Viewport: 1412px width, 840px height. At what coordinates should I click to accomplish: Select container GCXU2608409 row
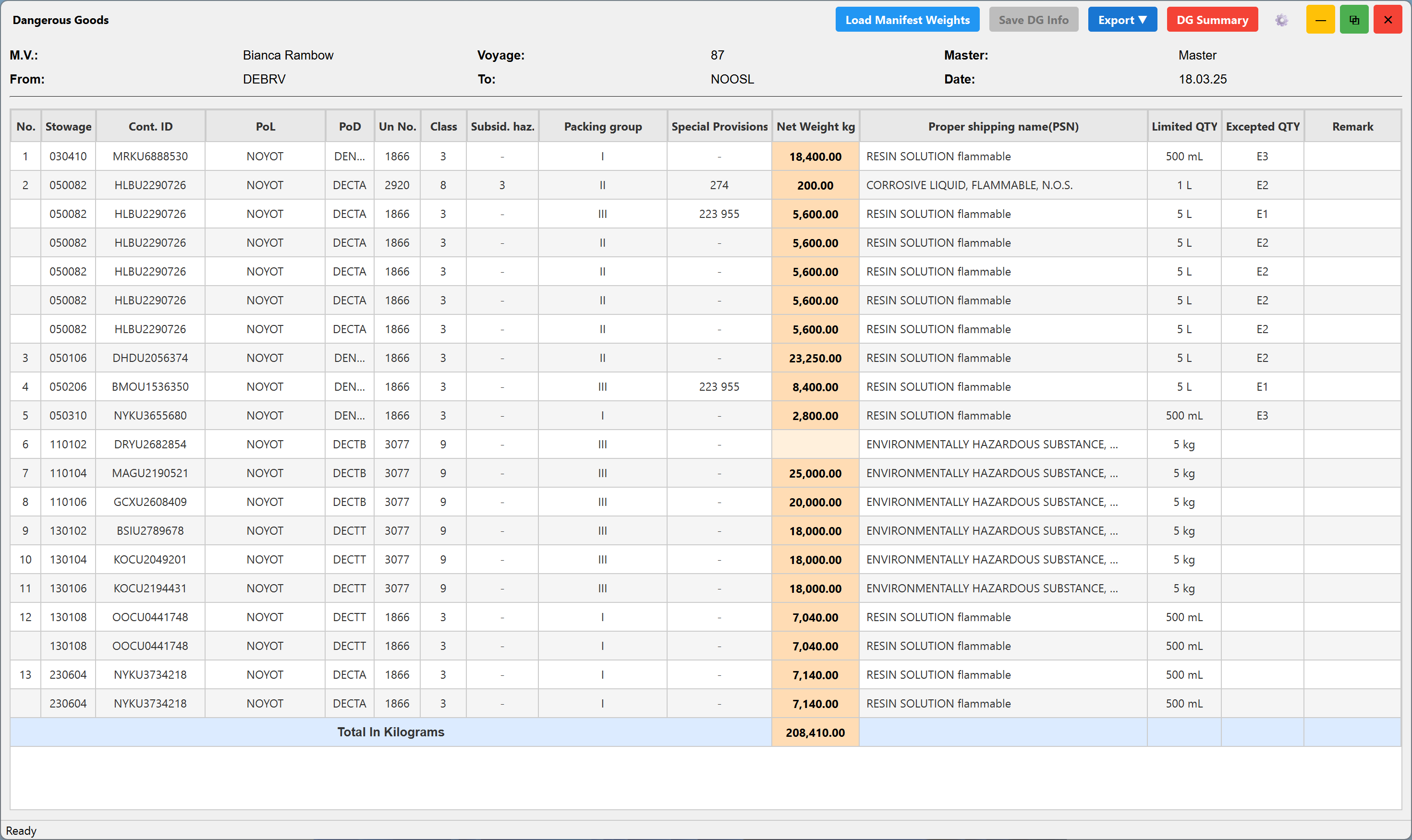(705, 502)
